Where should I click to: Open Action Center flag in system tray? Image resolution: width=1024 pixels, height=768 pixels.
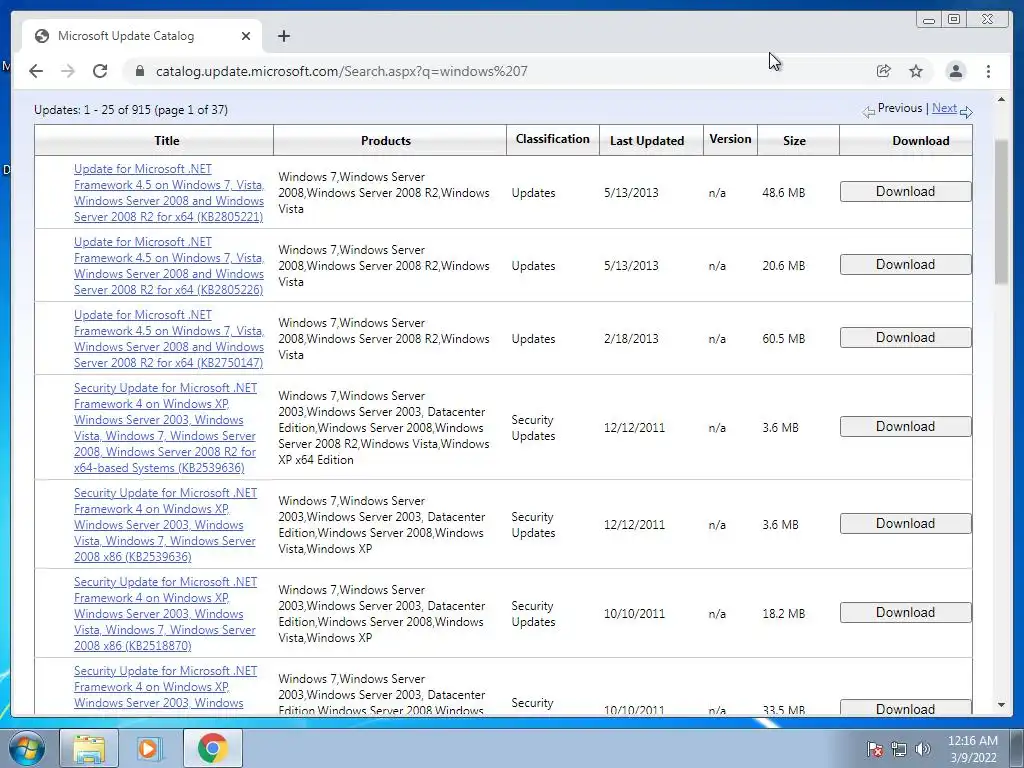(874, 749)
